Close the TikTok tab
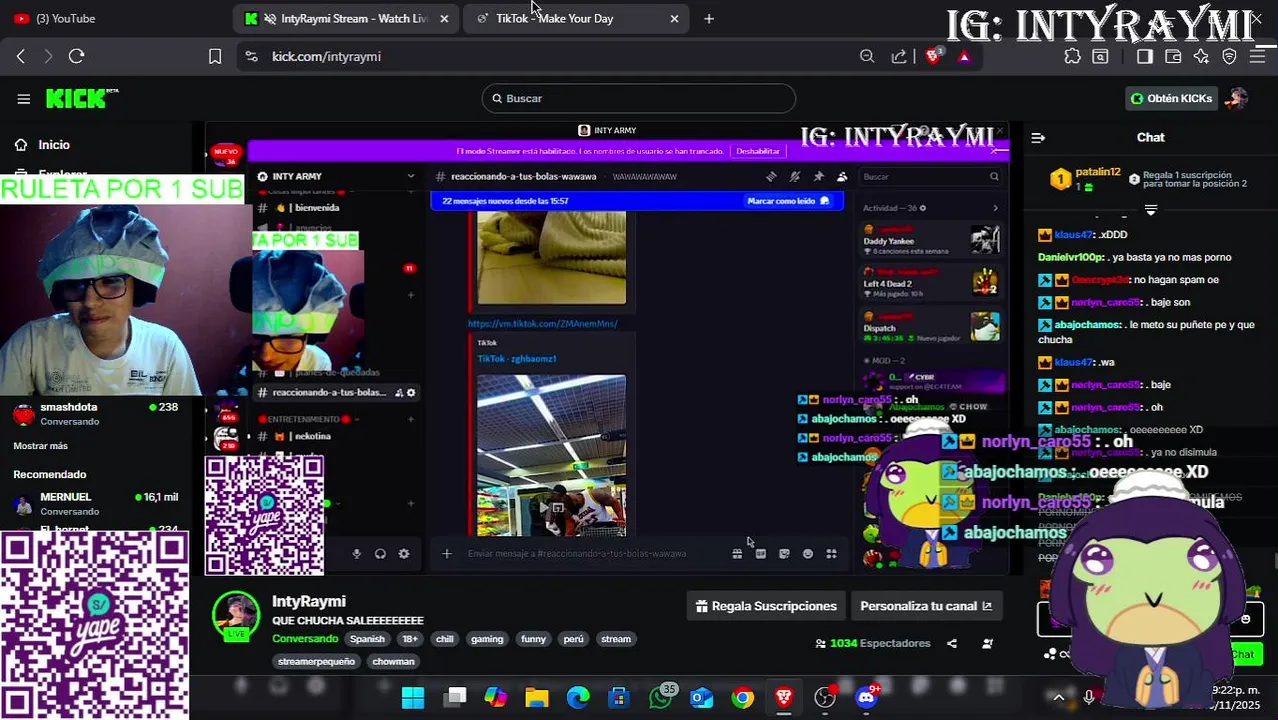Screen dimensions: 1278x720 [674, 18]
